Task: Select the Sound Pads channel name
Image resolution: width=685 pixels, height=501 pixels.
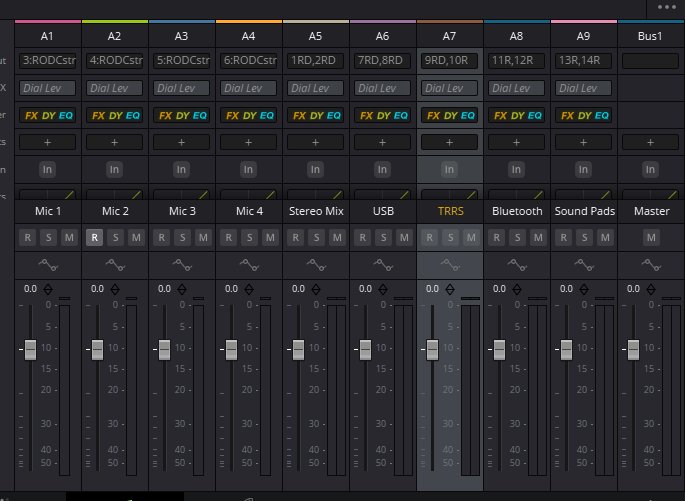Action: (x=585, y=211)
